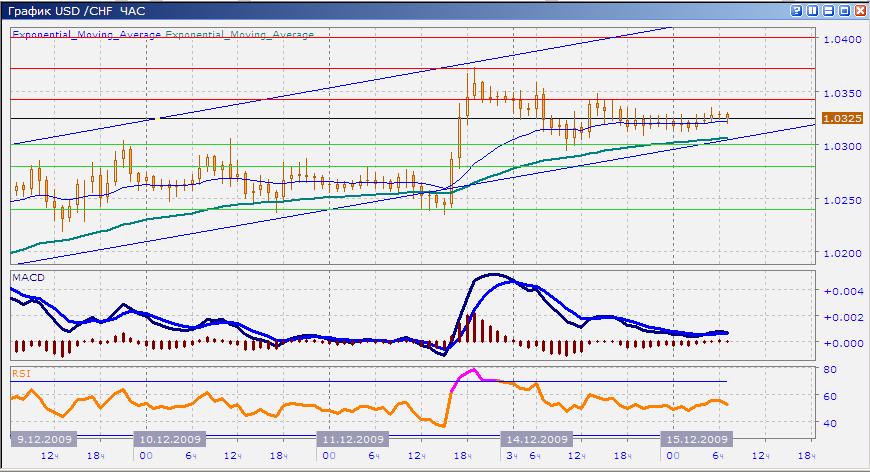Image resolution: width=870 pixels, height=472 pixels.
Task: Select the 15.12.2009 date marker
Action: [697, 439]
